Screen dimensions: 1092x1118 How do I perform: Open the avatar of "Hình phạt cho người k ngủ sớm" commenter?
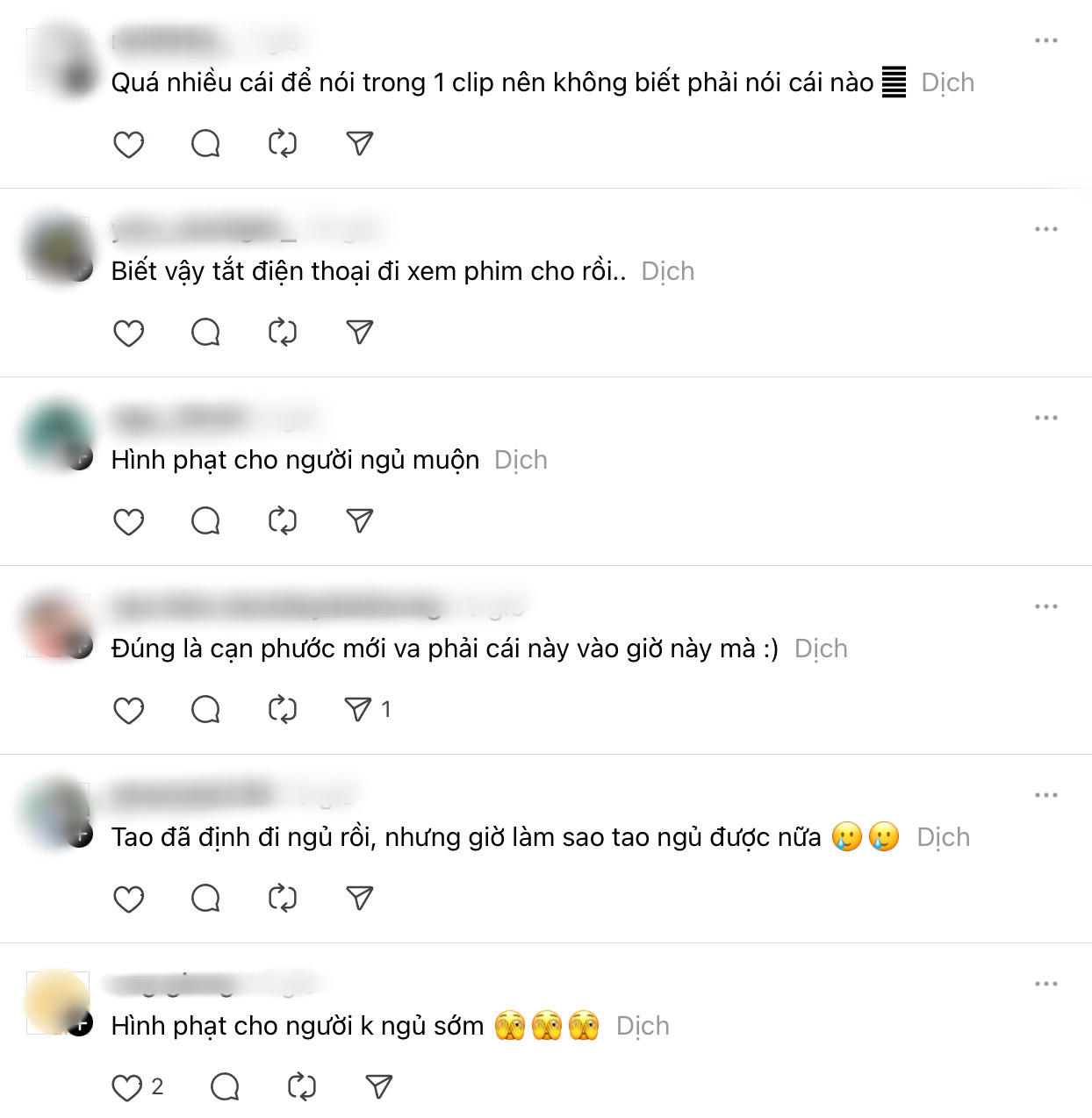coord(58,1002)
